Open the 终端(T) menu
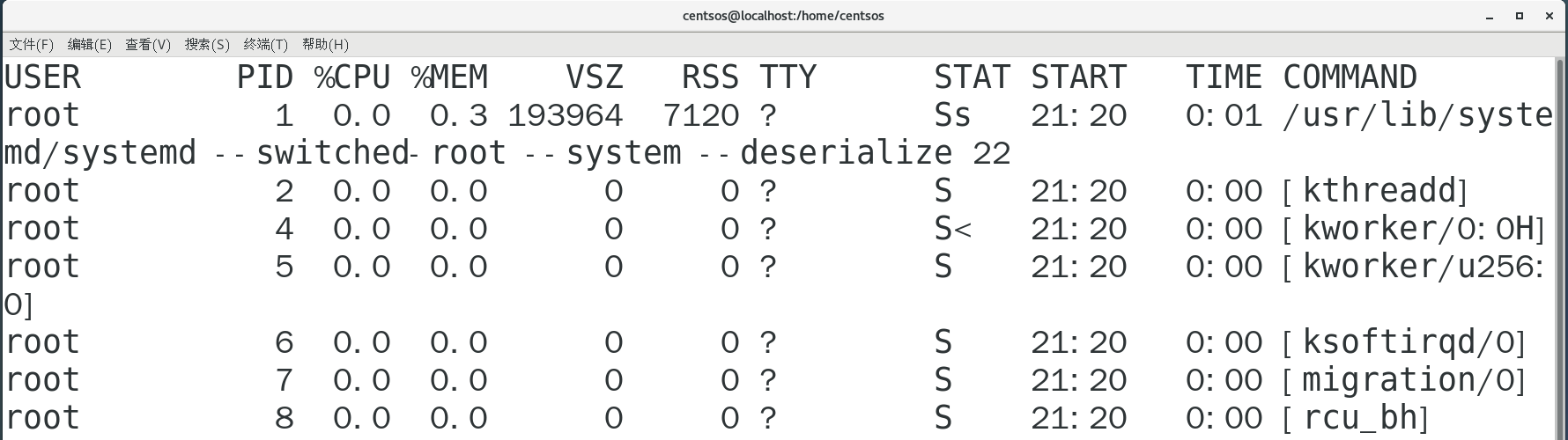Image resolution: width=1568 pixels, height=440 pixels. coord(265,45)
